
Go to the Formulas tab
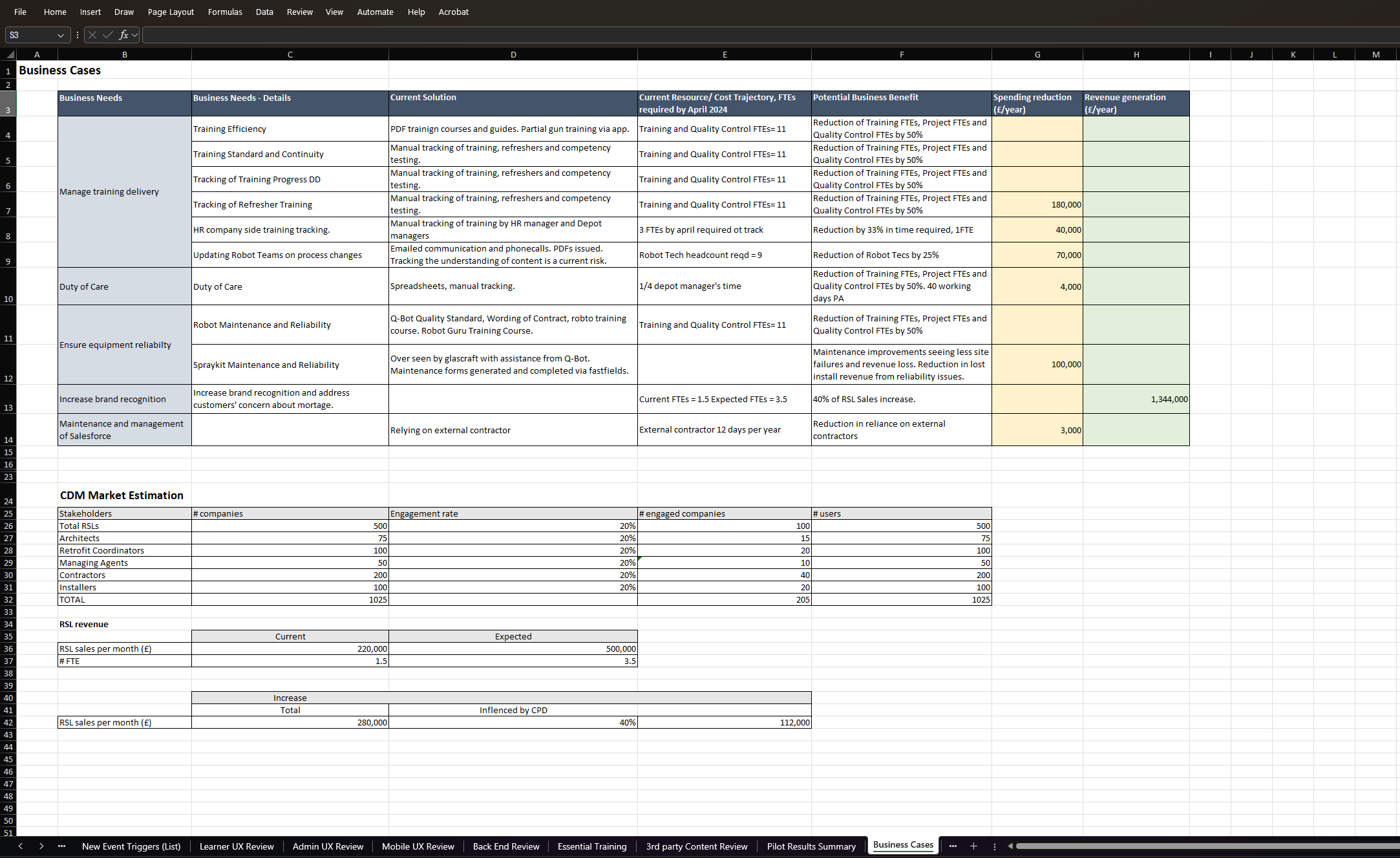[225, 12]
